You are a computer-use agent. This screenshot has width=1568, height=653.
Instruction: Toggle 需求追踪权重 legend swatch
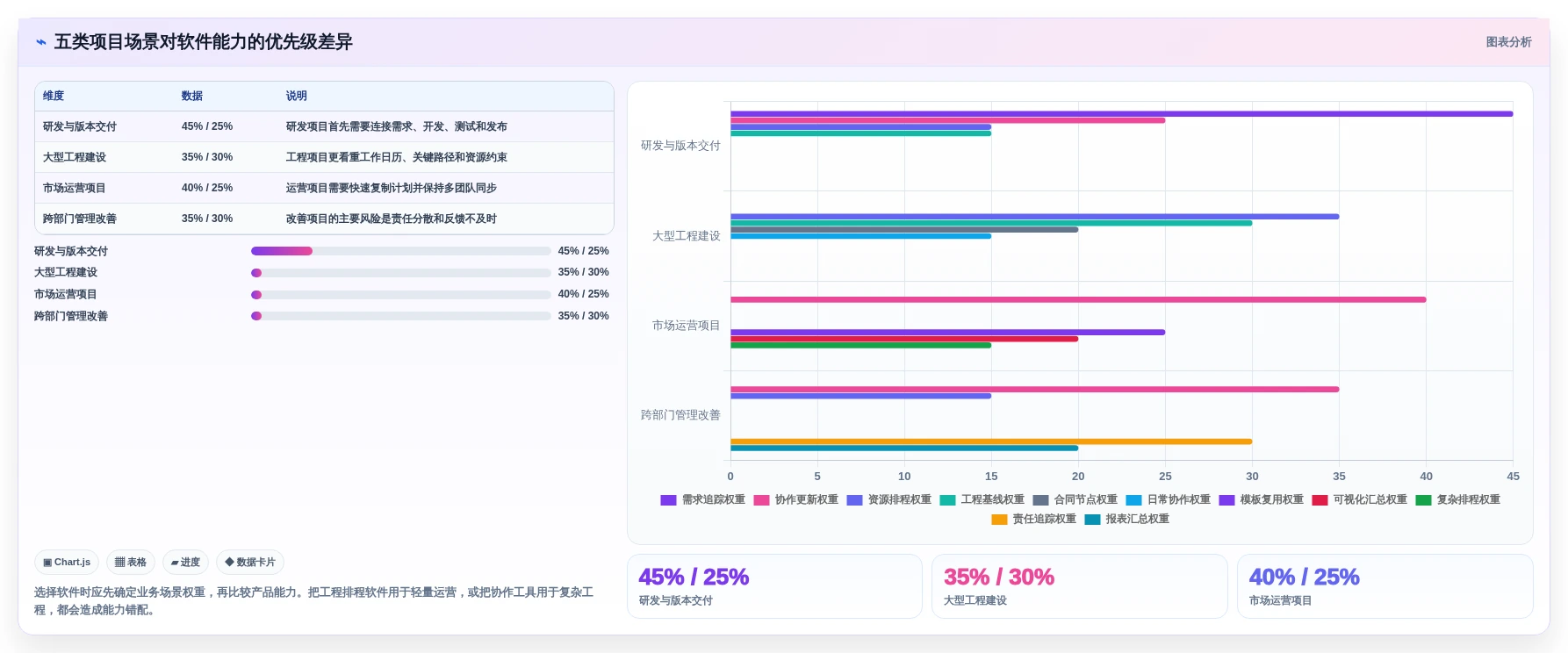668,500
